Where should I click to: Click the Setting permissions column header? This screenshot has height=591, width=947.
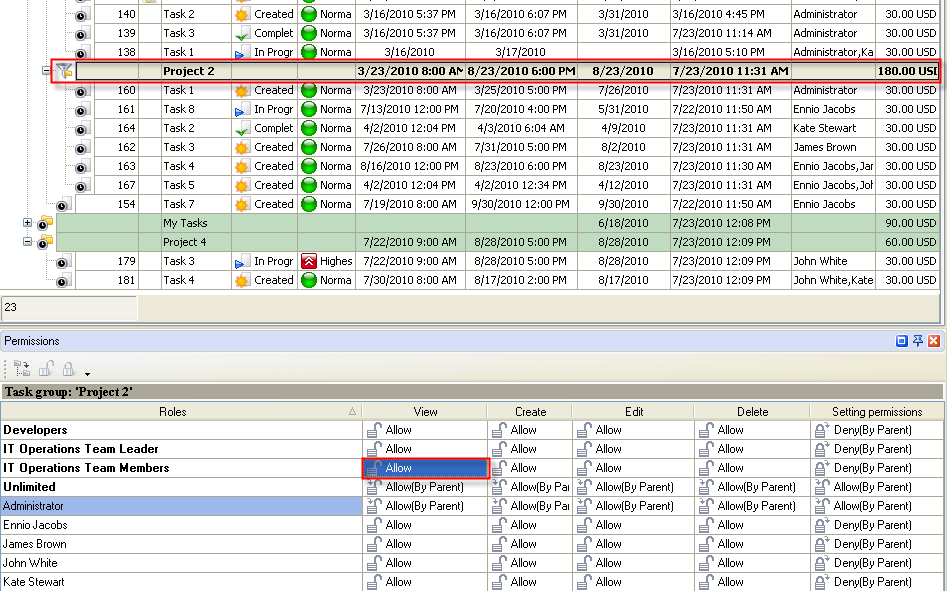point(877,411)
